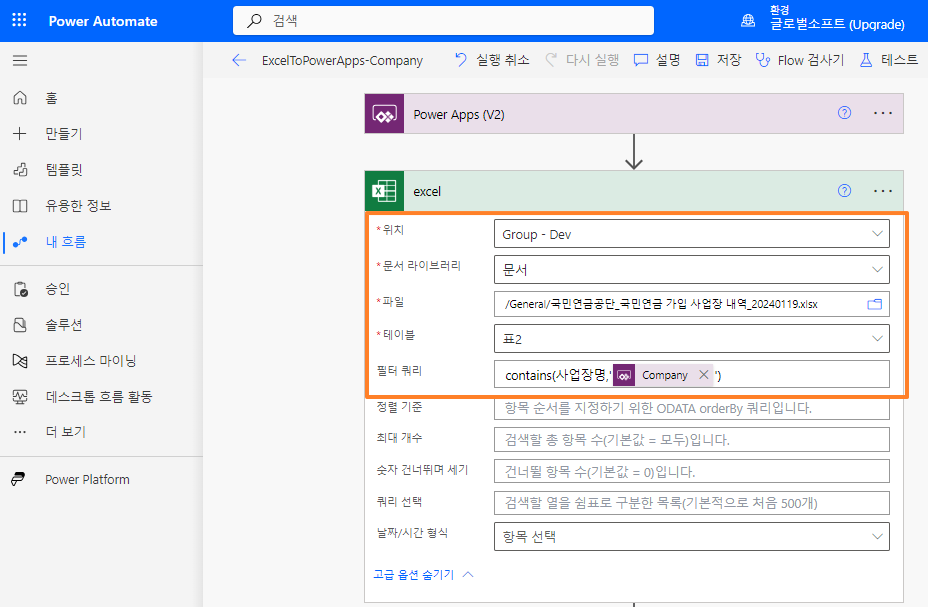
Task: Click the search magnifier icon
Action: click(x=254, y=21)
